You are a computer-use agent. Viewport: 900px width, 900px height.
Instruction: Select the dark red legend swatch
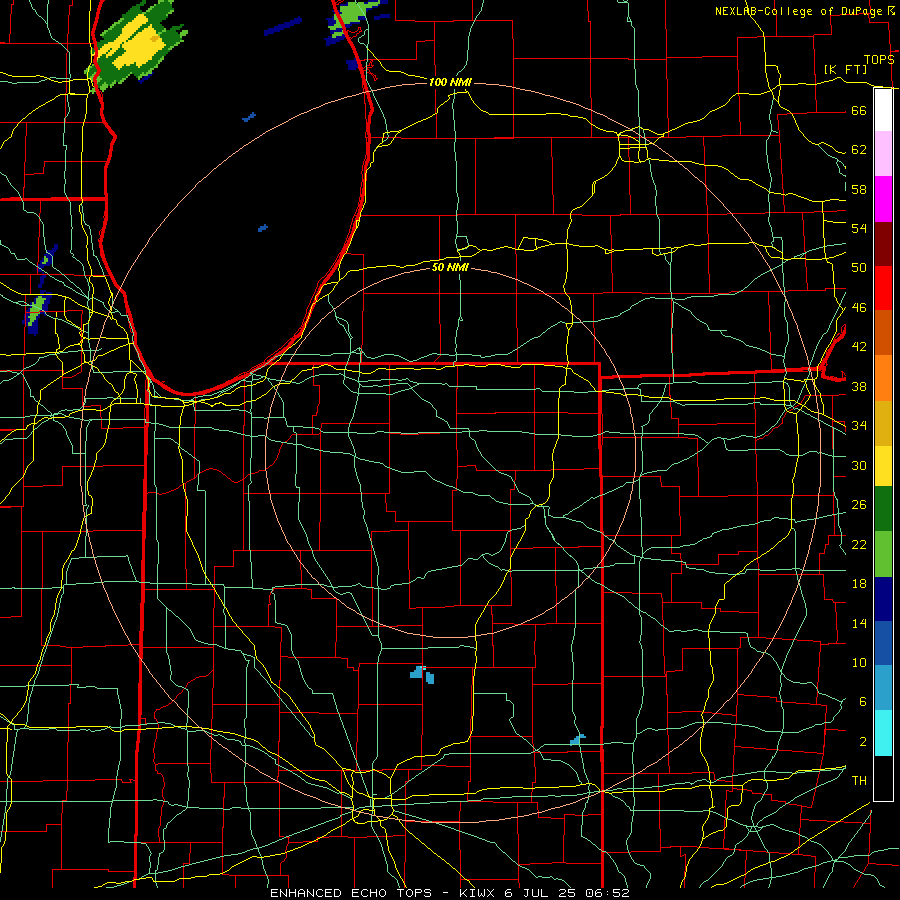point(883,243)
